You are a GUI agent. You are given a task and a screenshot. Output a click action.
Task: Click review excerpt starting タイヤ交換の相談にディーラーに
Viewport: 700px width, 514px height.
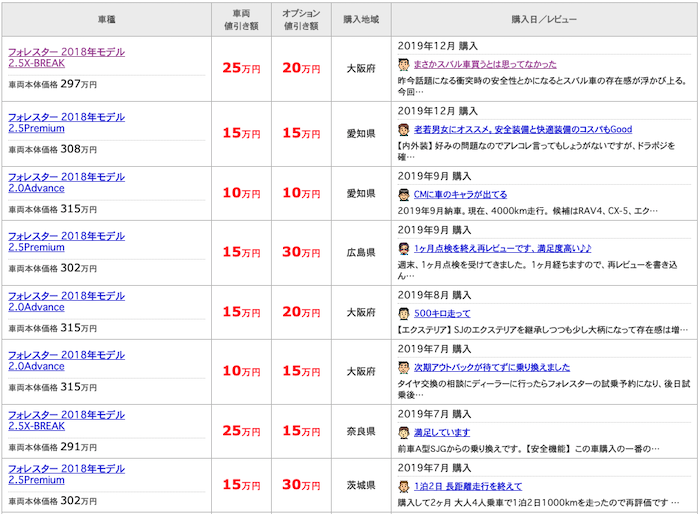tap(544, 389)
